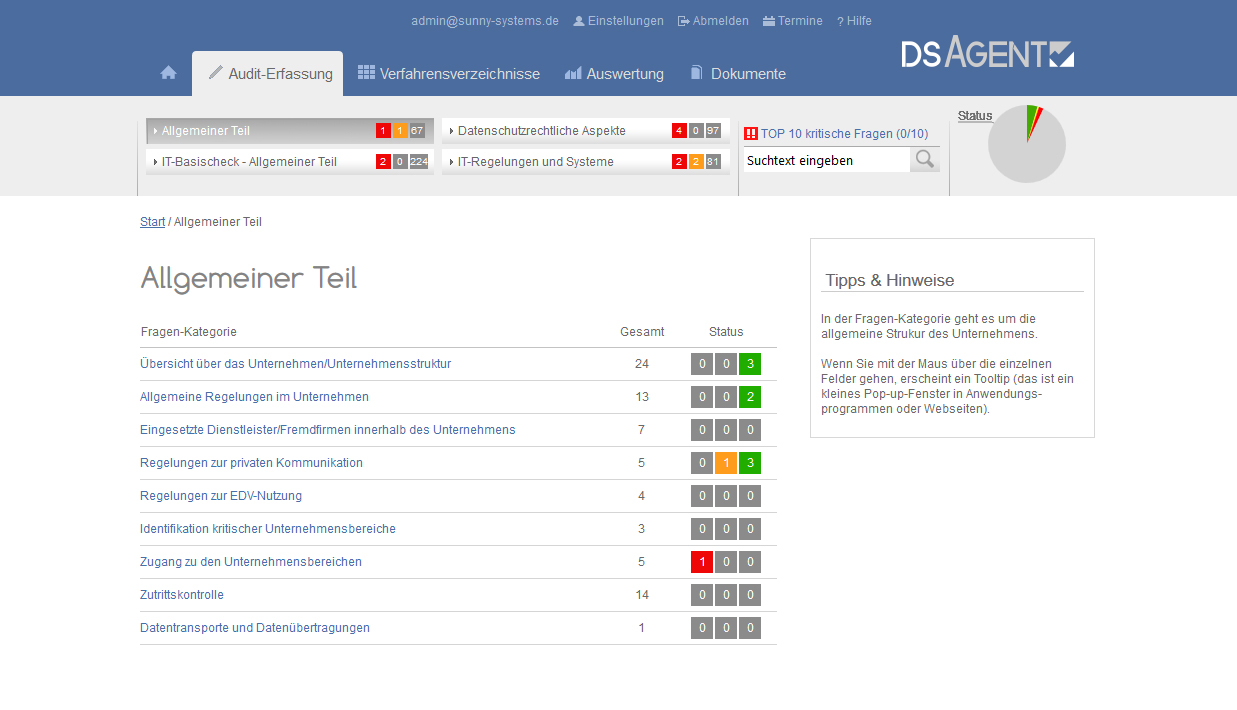The width and height of the screenshot is (1237, 710).
Task: Click the red exclamation TOP 10 icon
Action: (x=751, y=133)
